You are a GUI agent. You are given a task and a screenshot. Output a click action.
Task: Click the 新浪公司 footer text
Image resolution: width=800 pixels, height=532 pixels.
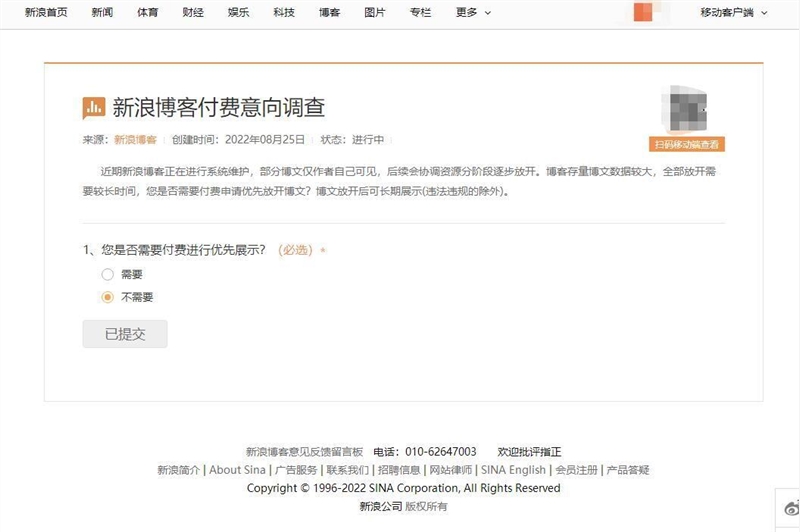[381, 506]
